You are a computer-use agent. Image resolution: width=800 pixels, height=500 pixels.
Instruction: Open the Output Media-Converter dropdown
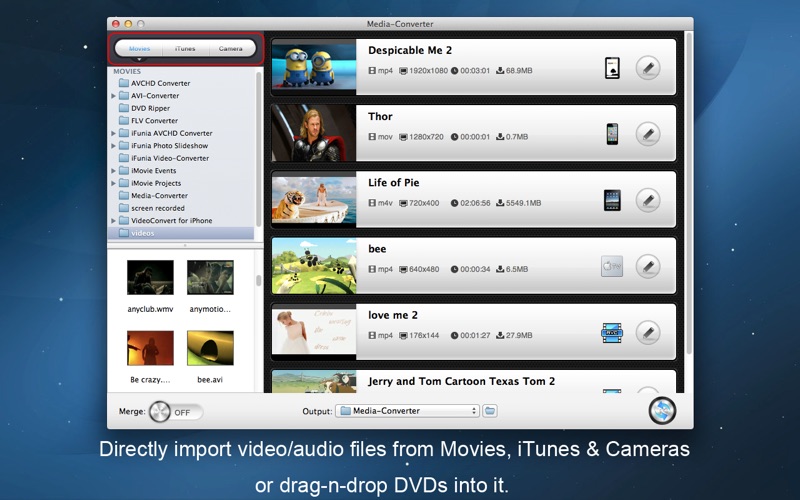coord(407,411)
